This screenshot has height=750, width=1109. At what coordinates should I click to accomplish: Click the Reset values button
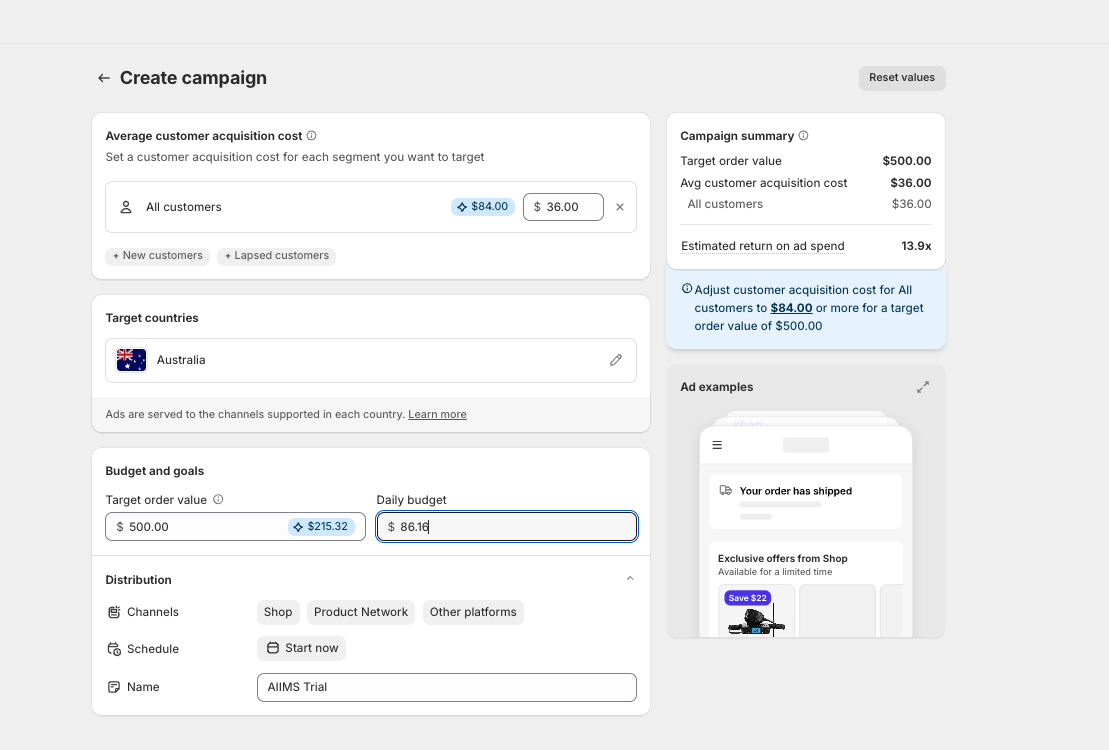point(902,78)
